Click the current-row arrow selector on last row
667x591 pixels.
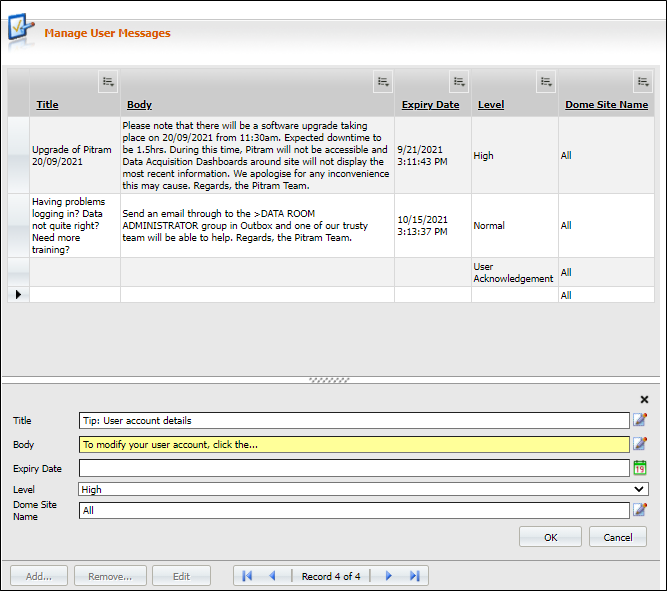tap(18, 294)
